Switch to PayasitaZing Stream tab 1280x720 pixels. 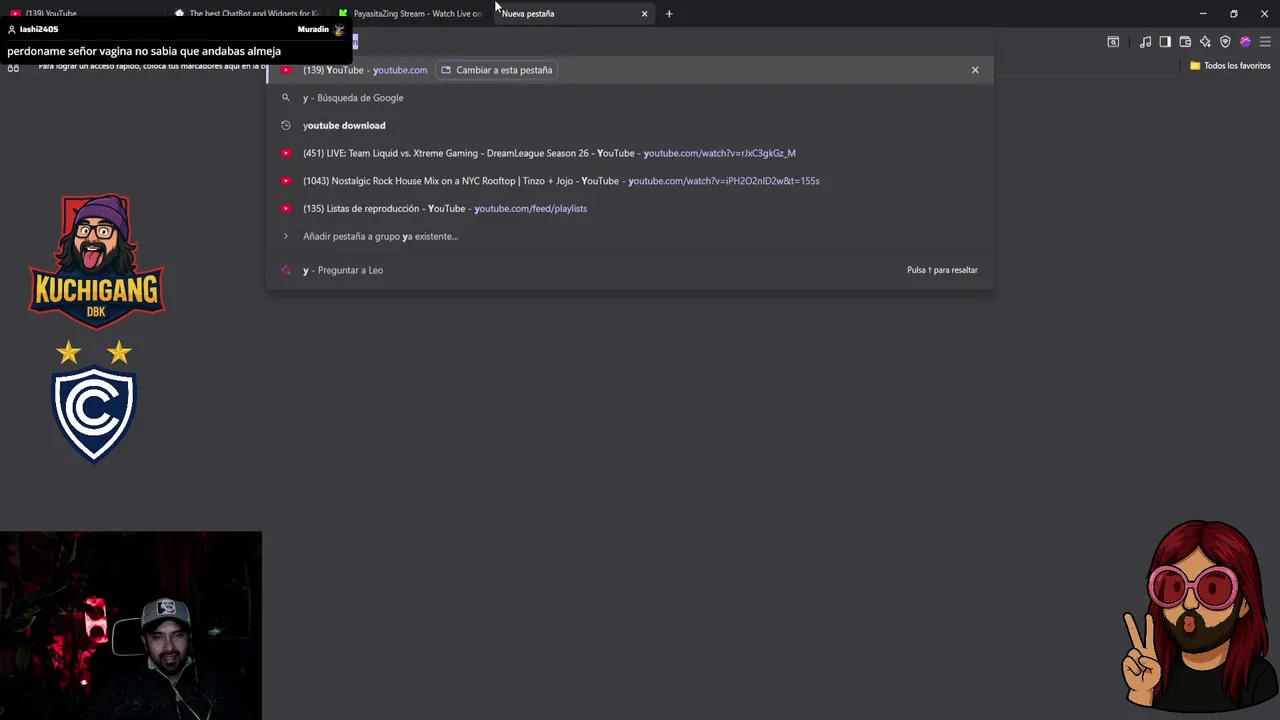412,14
